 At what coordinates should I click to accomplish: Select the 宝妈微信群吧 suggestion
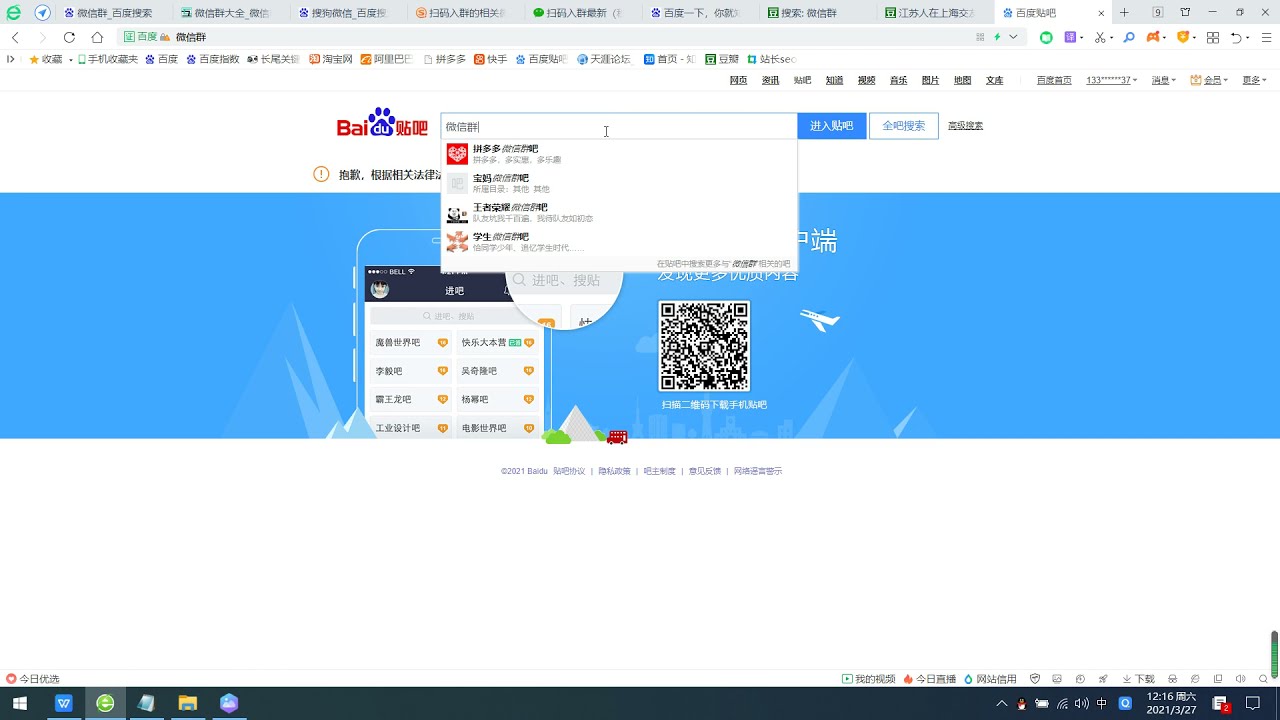tap(619, 183)
